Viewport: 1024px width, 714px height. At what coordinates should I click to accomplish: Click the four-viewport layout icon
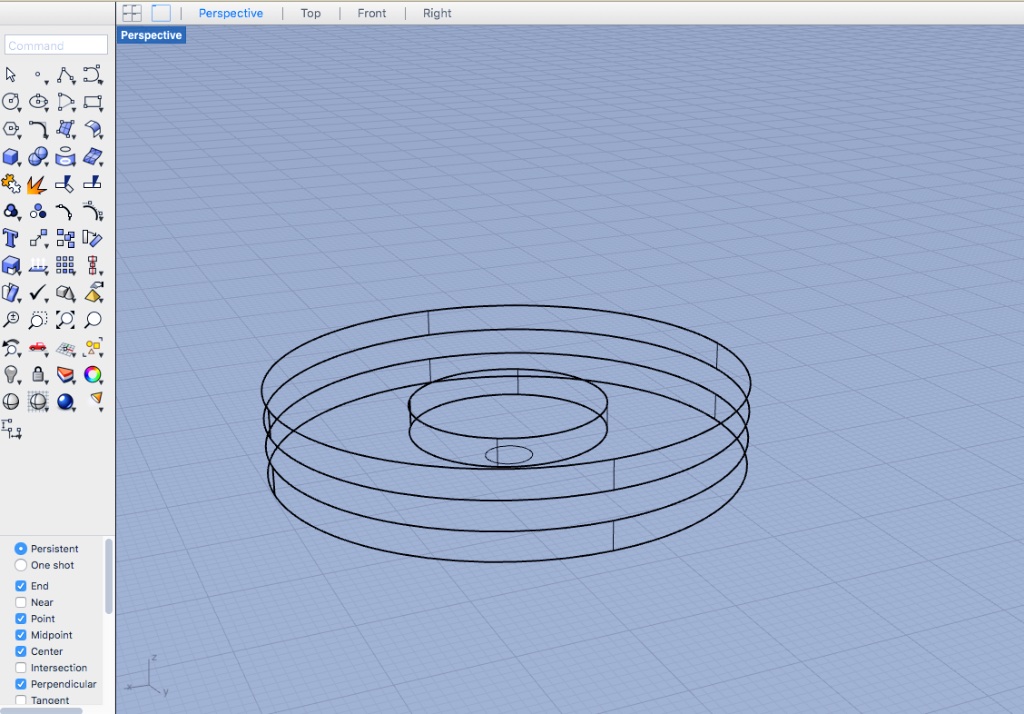[132, 13]
